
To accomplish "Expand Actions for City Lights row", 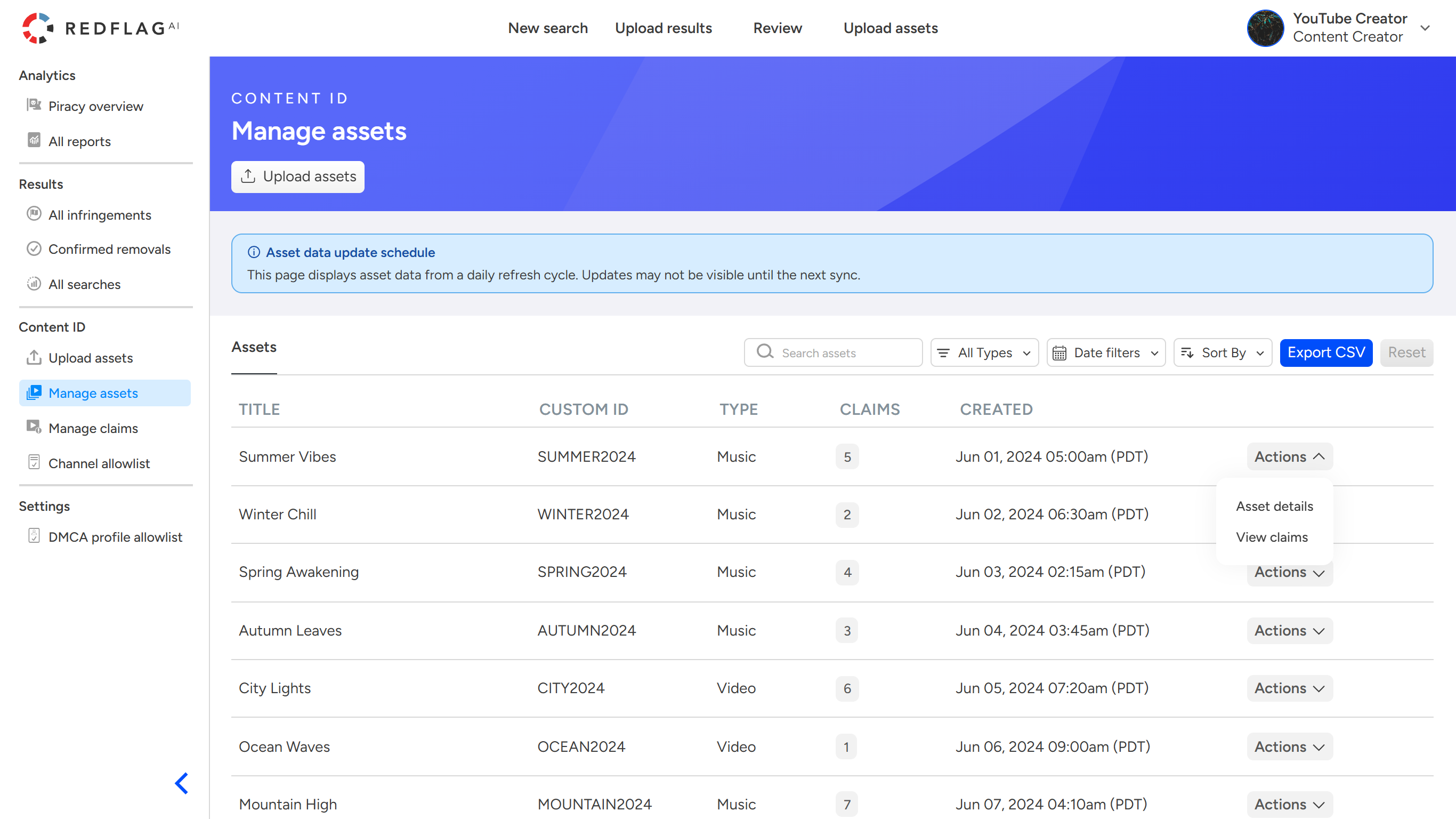I will coord(1289,688).
